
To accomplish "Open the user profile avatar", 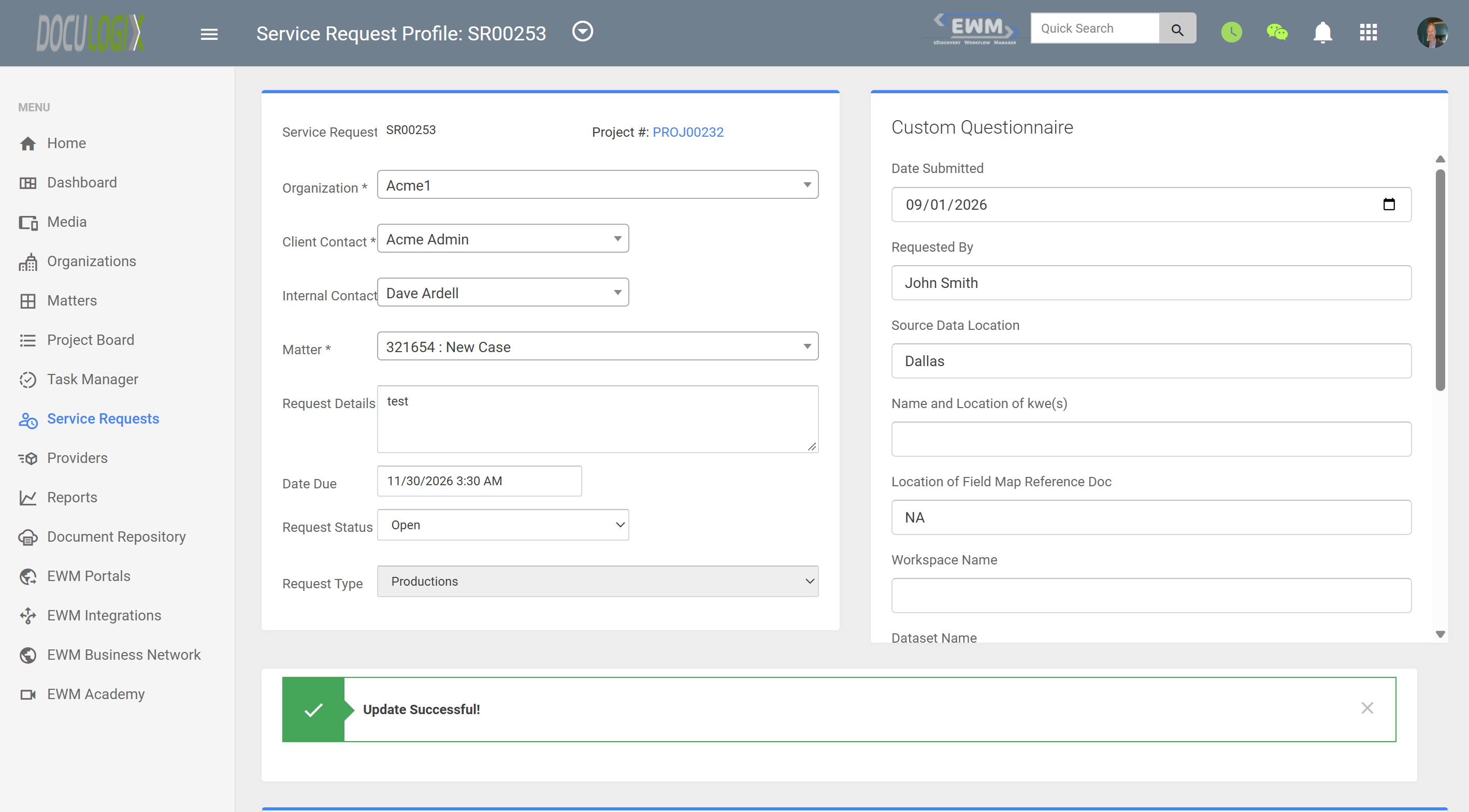I will 1432,33.
